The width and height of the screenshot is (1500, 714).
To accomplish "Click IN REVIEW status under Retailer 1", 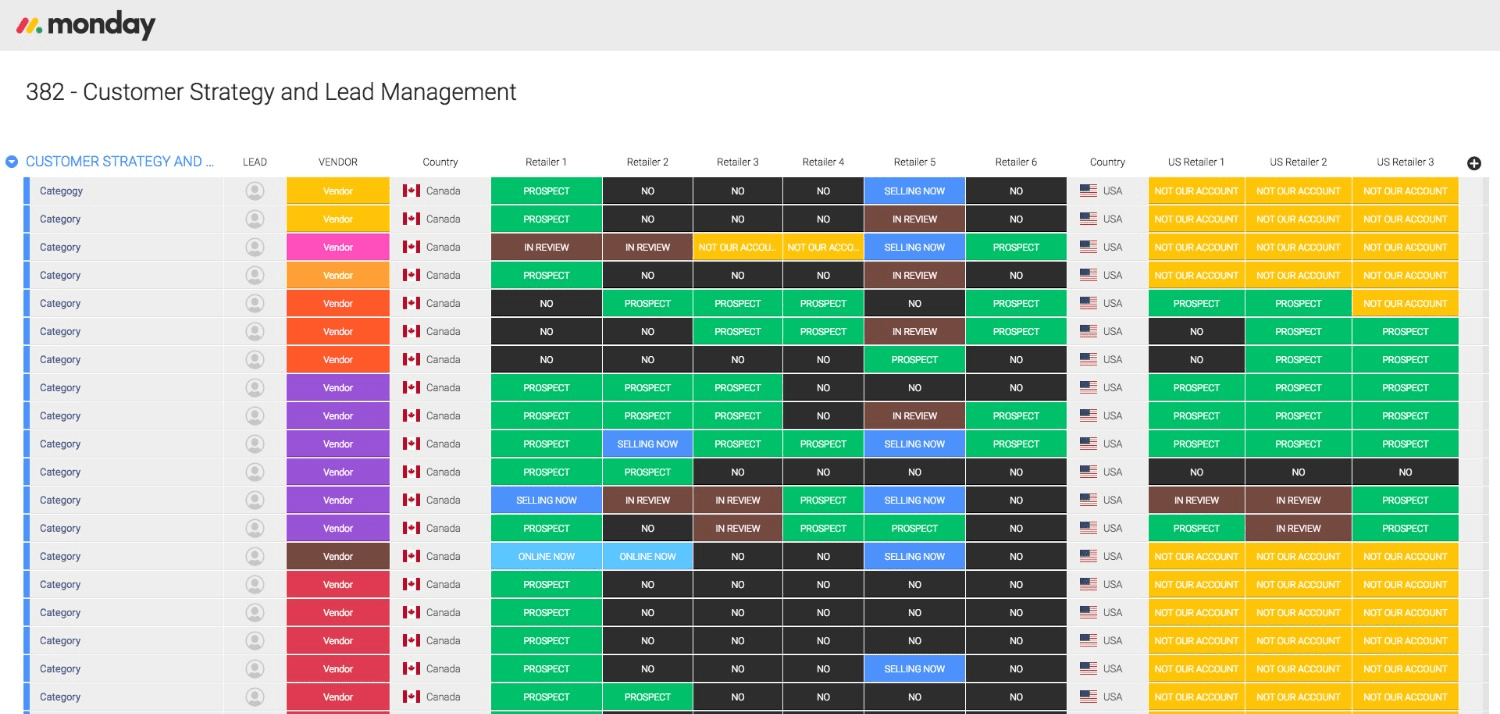I will [x=546, y=247].
